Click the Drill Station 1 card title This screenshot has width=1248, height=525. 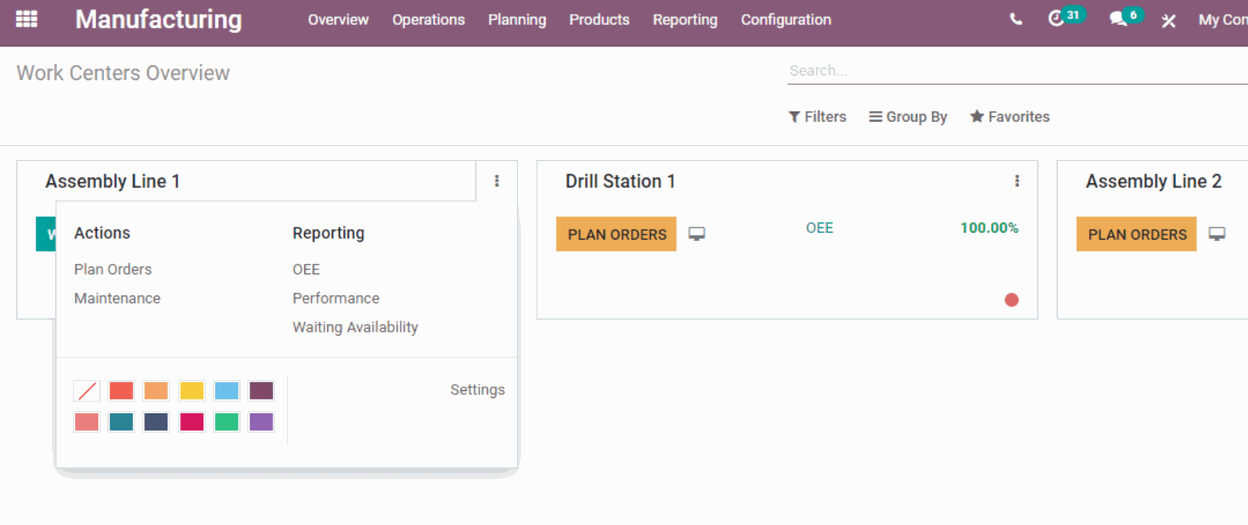(x=620, y=181)
